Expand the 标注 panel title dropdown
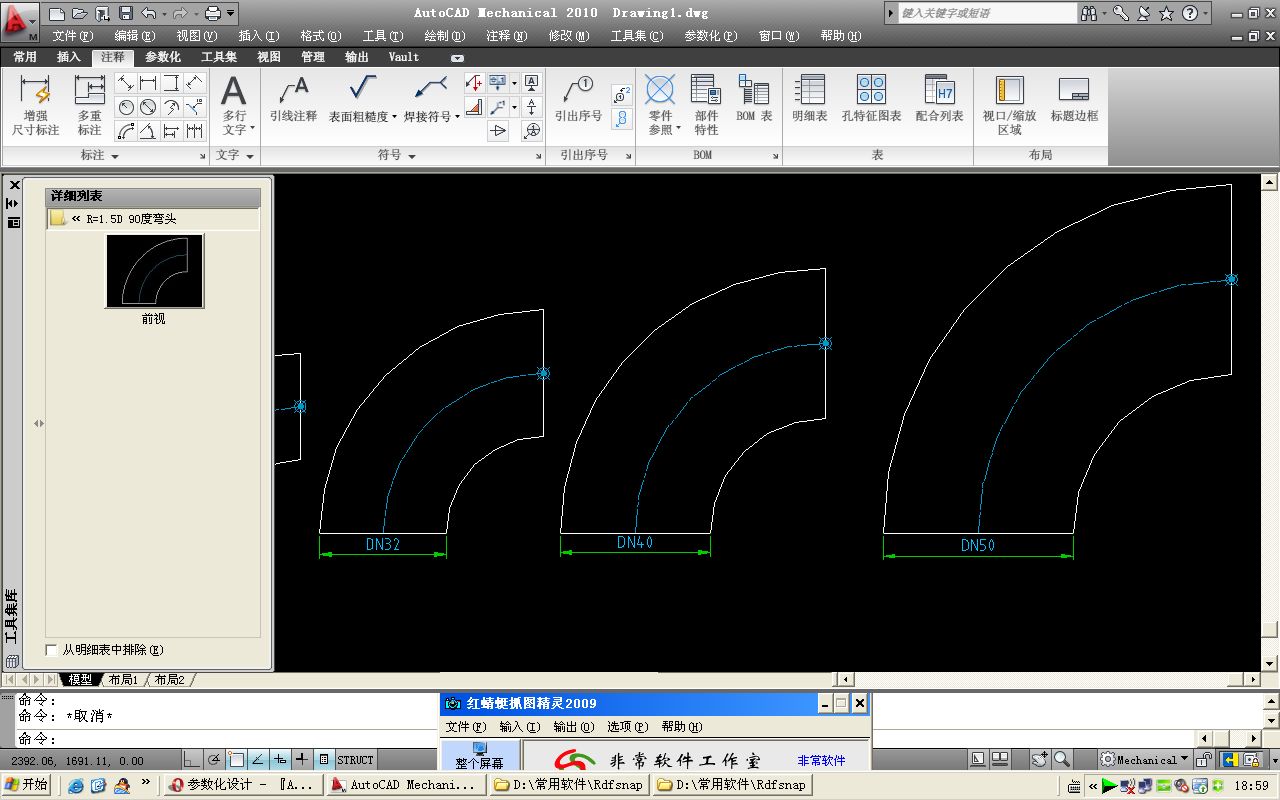The height and width of the screenshot is (800, 1280). point(115,156)
